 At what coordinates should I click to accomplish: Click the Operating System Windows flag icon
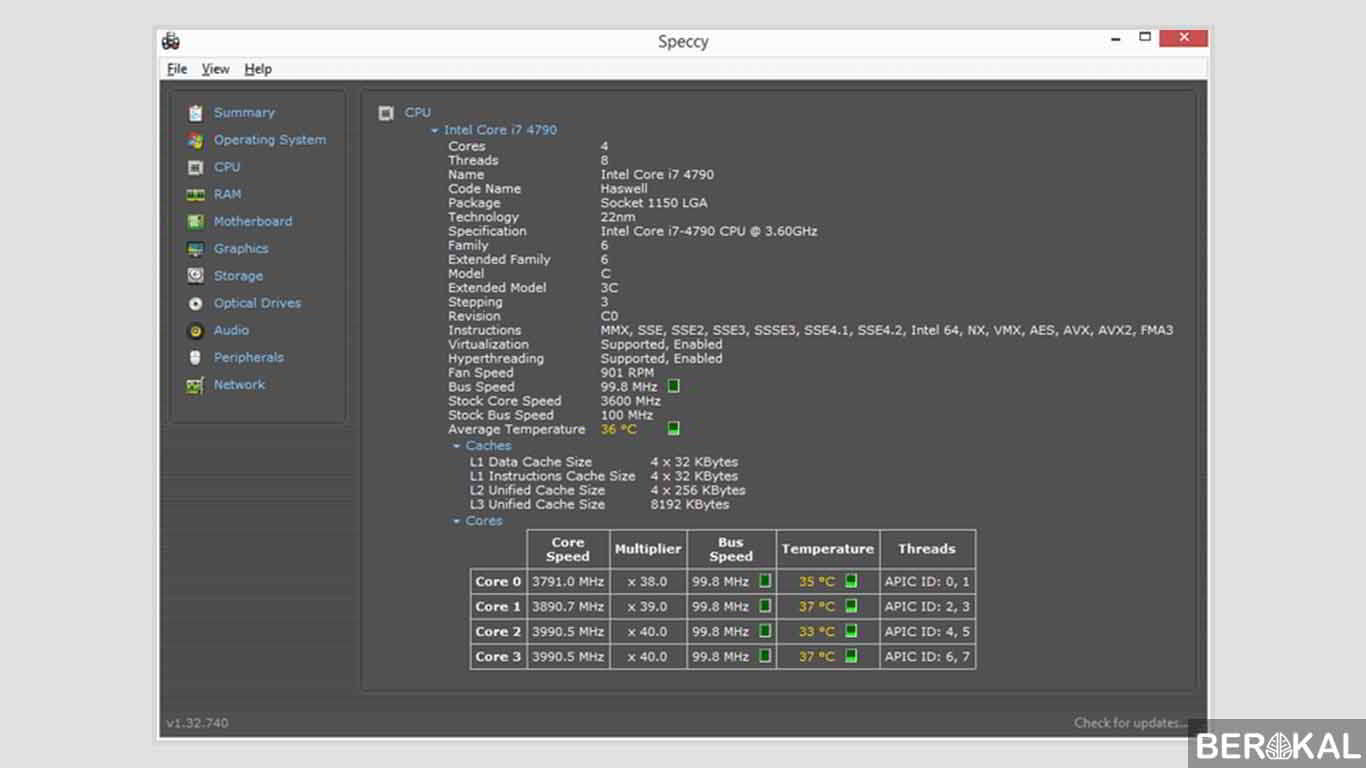[195, 140]
